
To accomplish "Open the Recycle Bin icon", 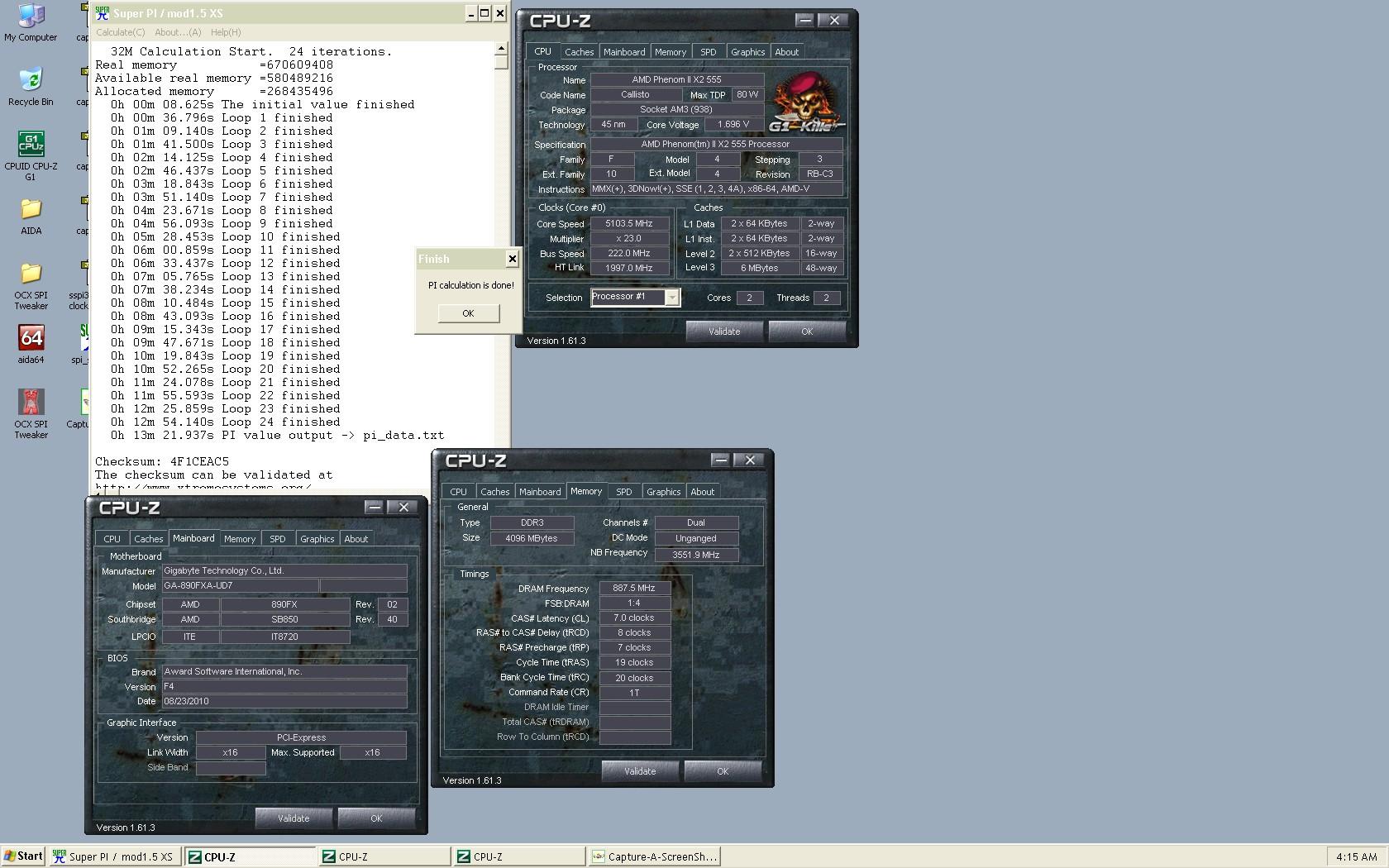I will [x=31, y=87].
